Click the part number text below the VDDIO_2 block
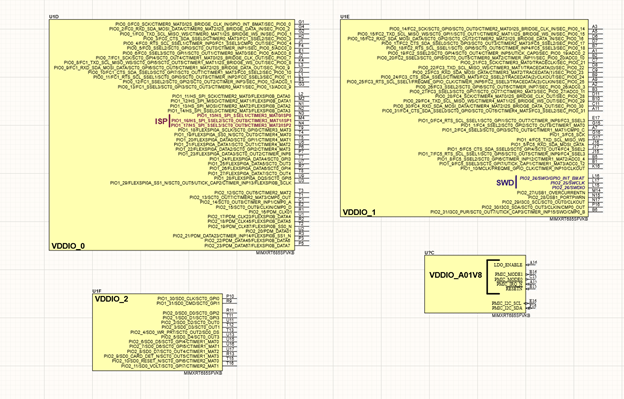Screen dimensions: 624x399 tap(203, 373)
